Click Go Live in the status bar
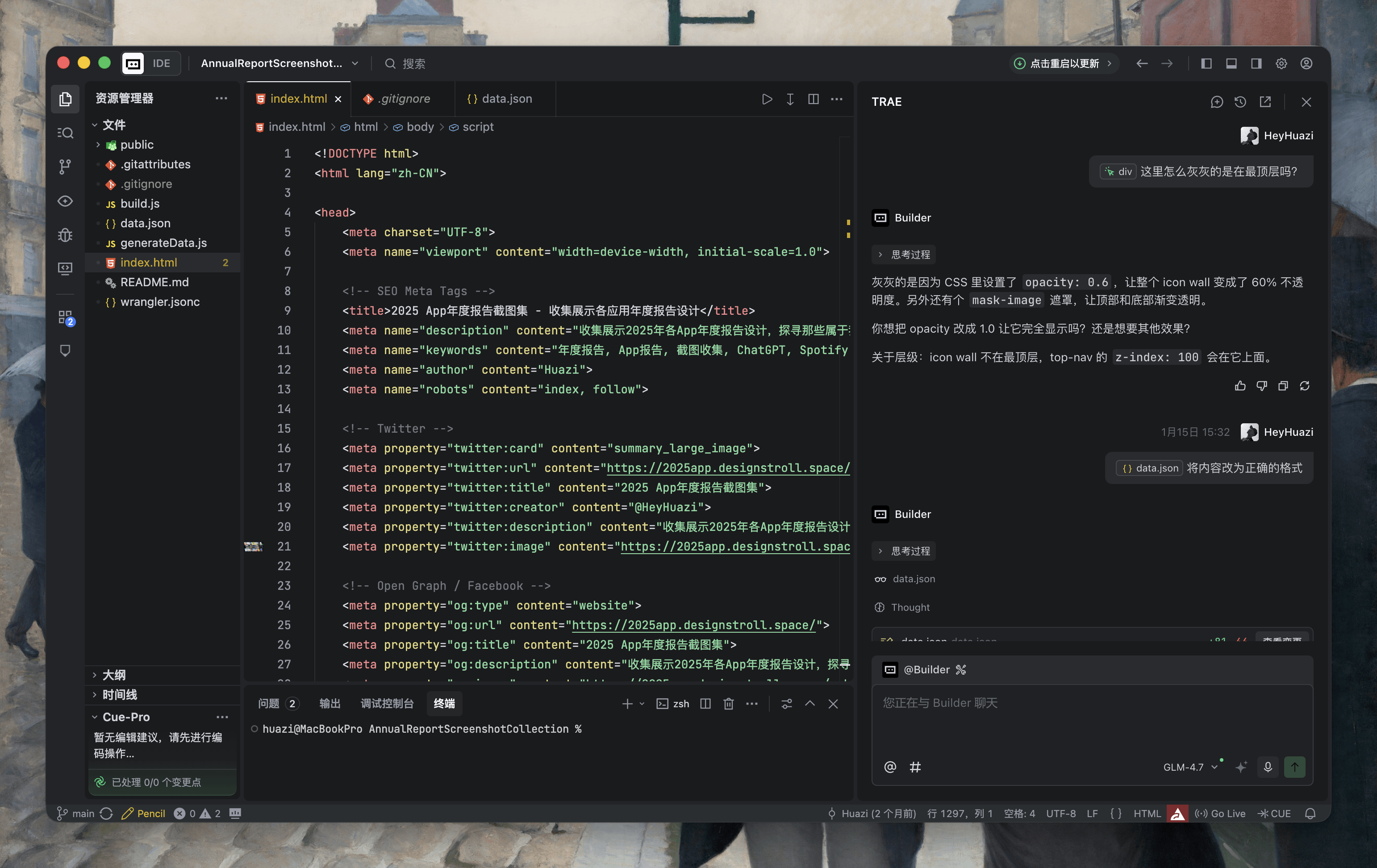This screenshot has width=1377, height=868. pos(1220,813)
